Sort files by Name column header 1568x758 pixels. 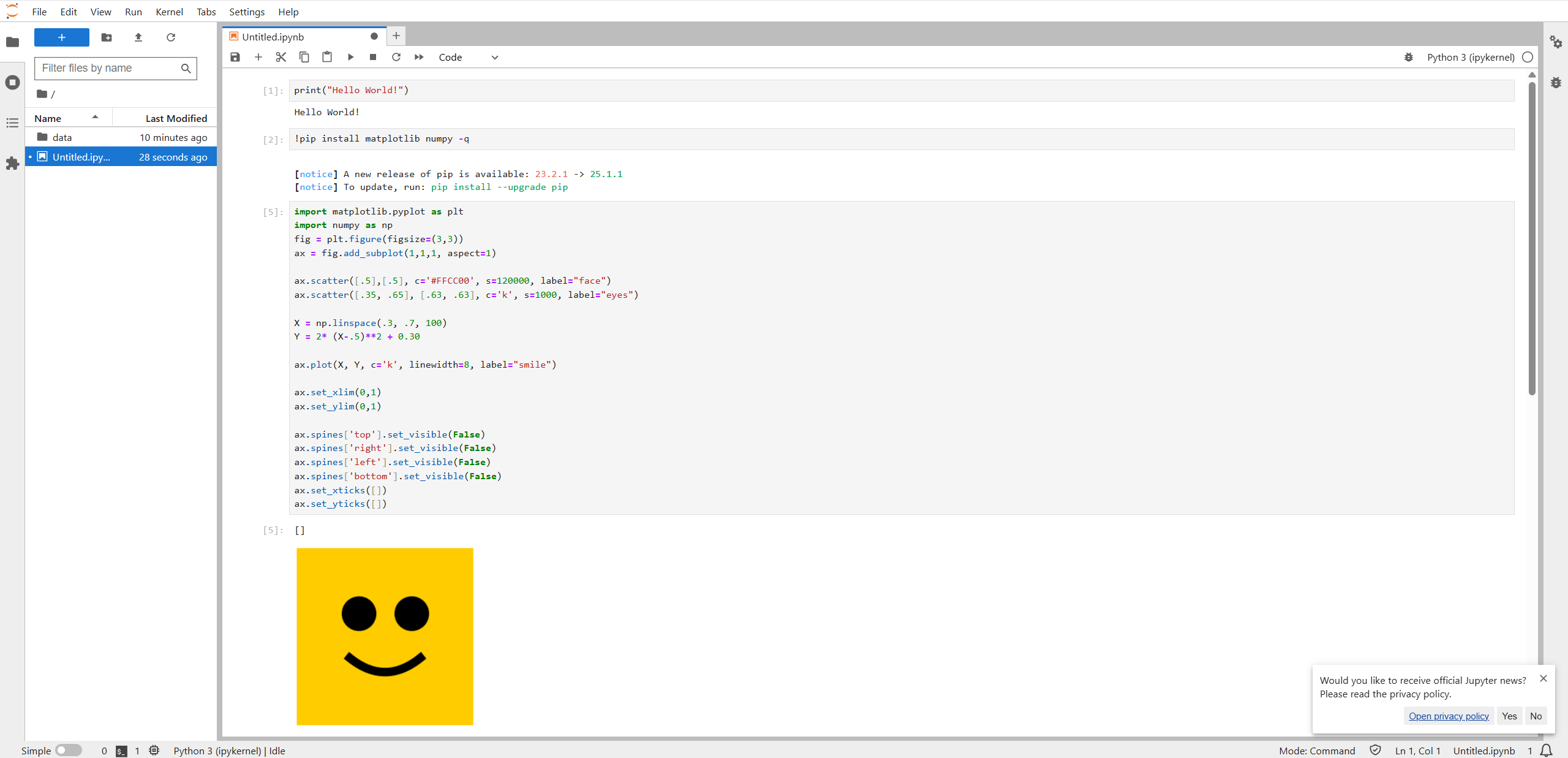click(x=68, y=118)
